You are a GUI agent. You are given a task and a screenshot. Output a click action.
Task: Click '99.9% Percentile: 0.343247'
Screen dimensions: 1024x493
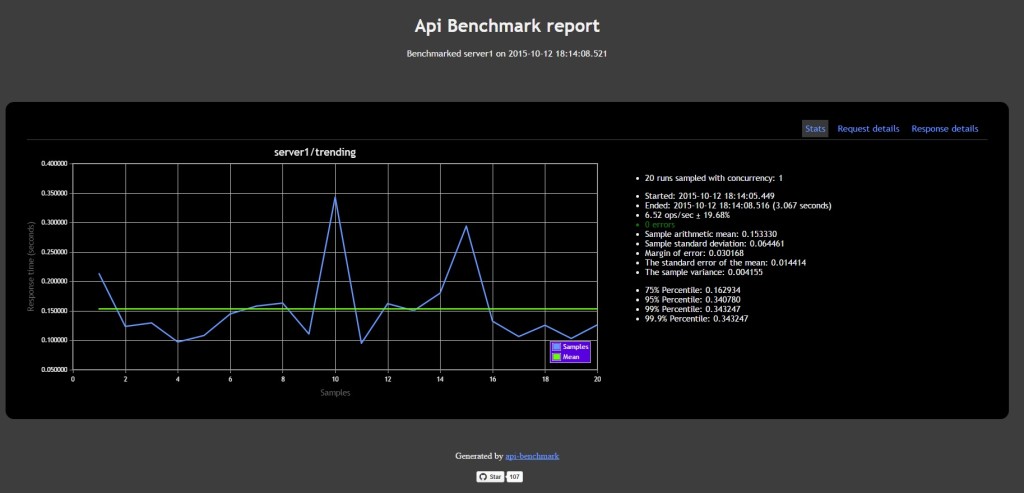(696, 319)
